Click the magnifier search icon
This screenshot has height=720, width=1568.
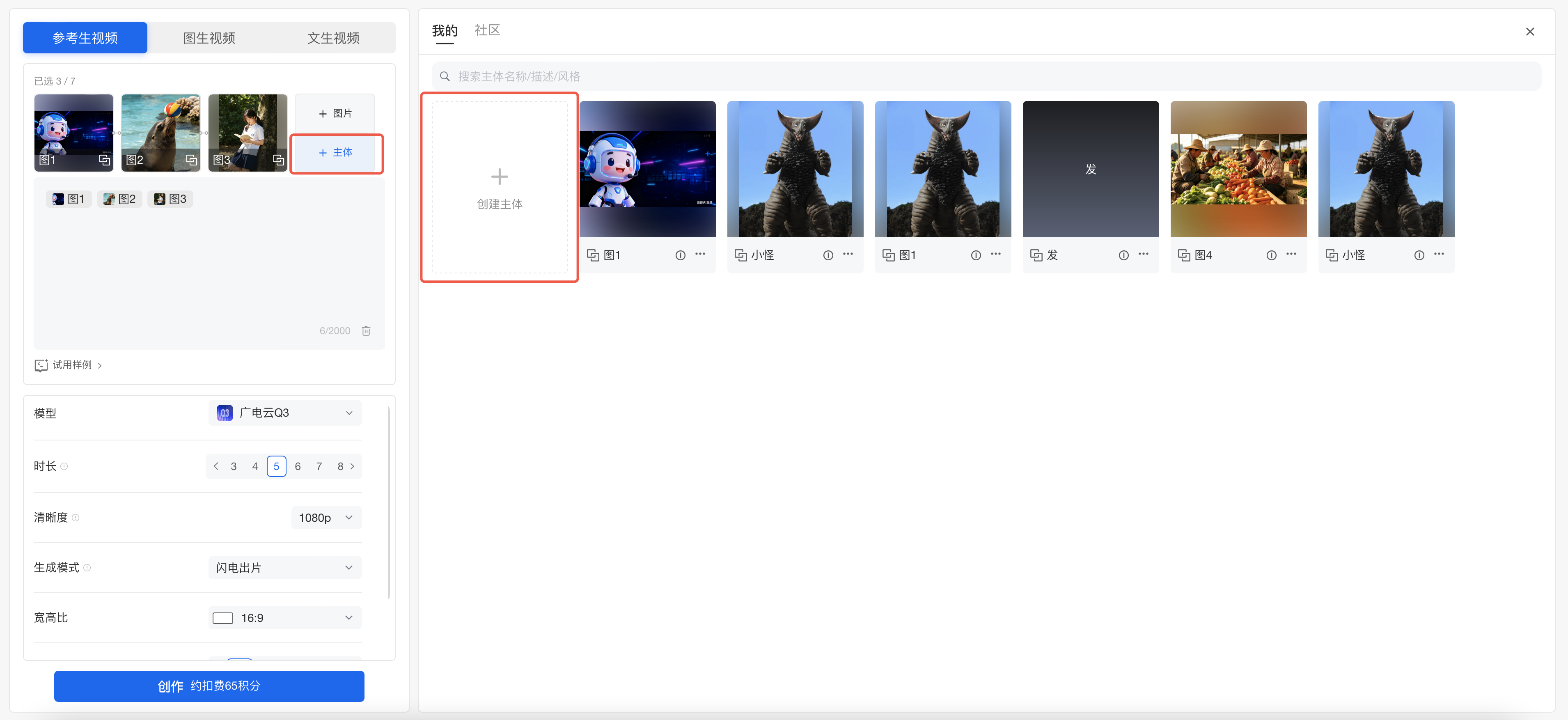[445, 76]
